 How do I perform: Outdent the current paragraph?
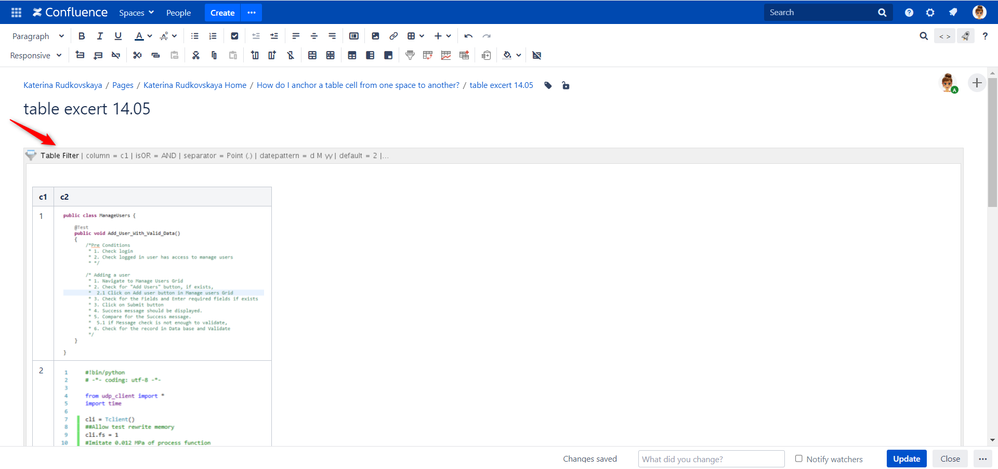coord(256,36)
